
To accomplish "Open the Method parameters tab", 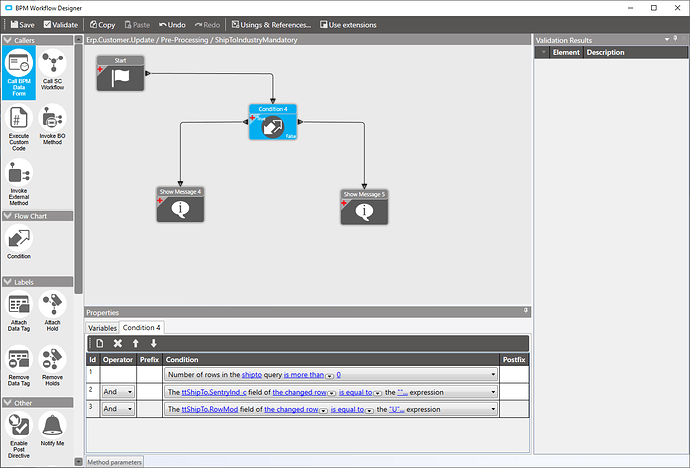I will click(x=114, y=462).
